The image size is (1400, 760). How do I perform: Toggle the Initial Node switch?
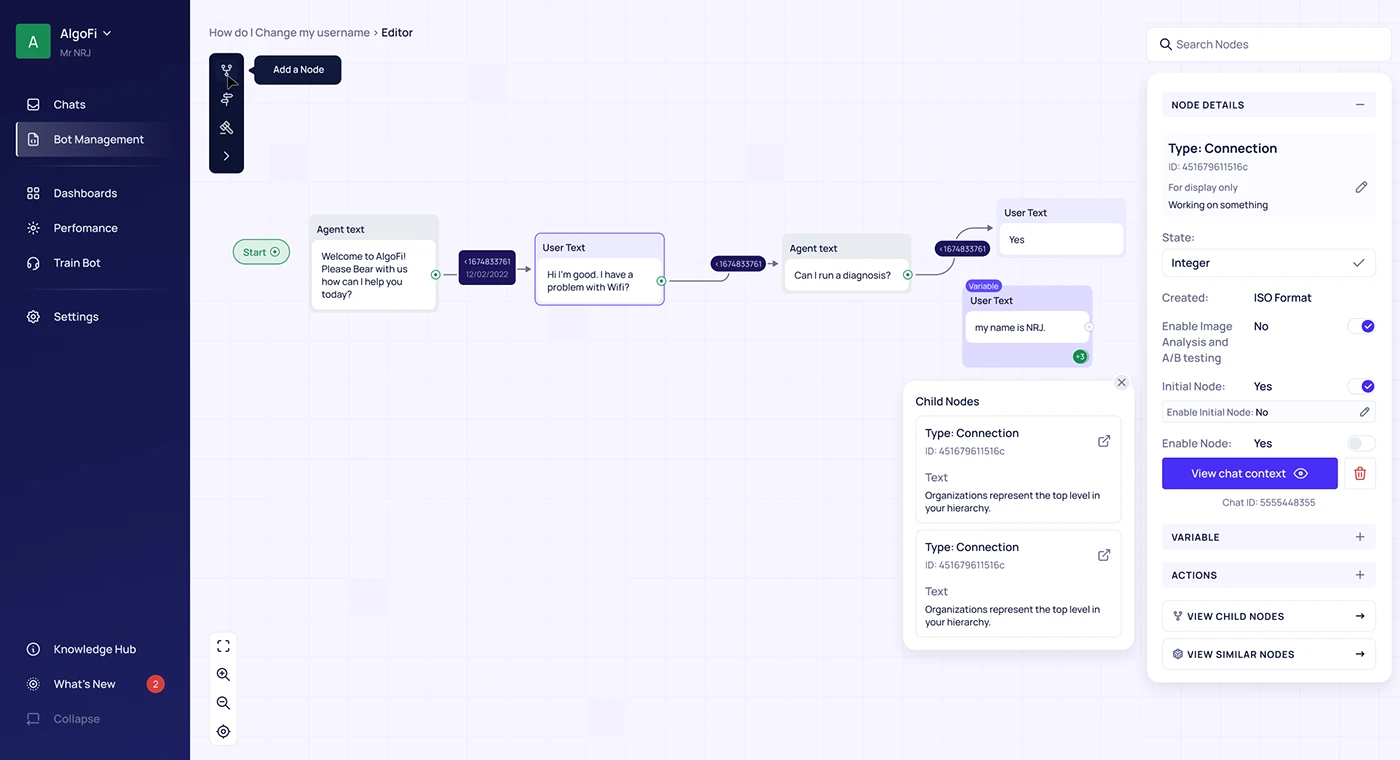point(1361,386)
